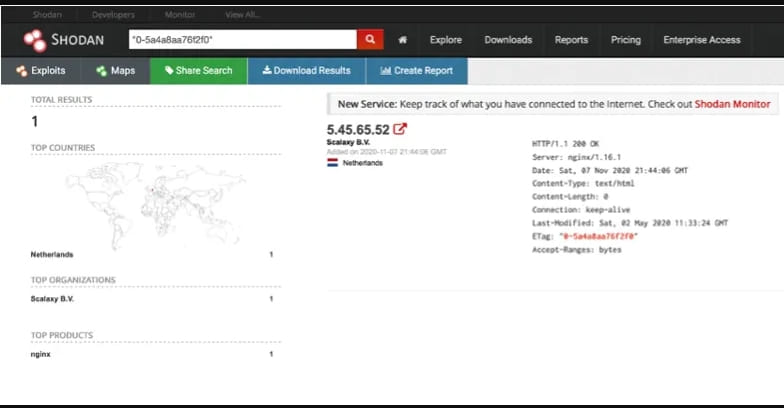Click the Share Search tag icon
The height and width of the screenshot is (408, 784).
coord(169,70)
